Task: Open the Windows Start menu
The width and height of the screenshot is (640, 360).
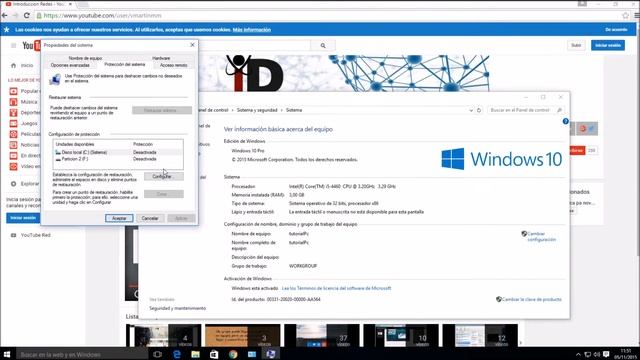Action: pos(7,354)
